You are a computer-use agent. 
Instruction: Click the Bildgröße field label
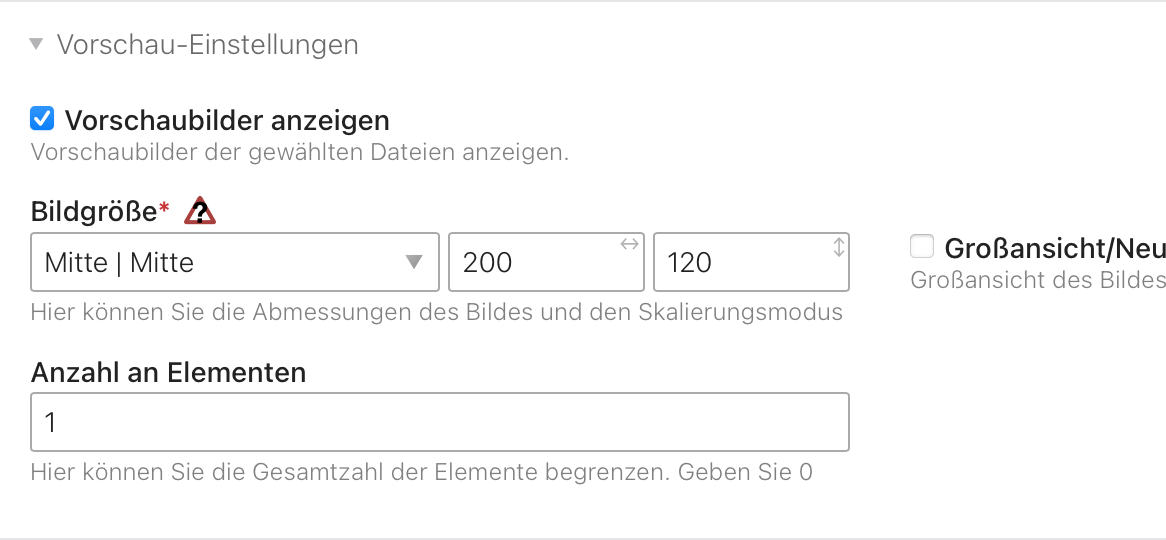(x=94, y=212)
